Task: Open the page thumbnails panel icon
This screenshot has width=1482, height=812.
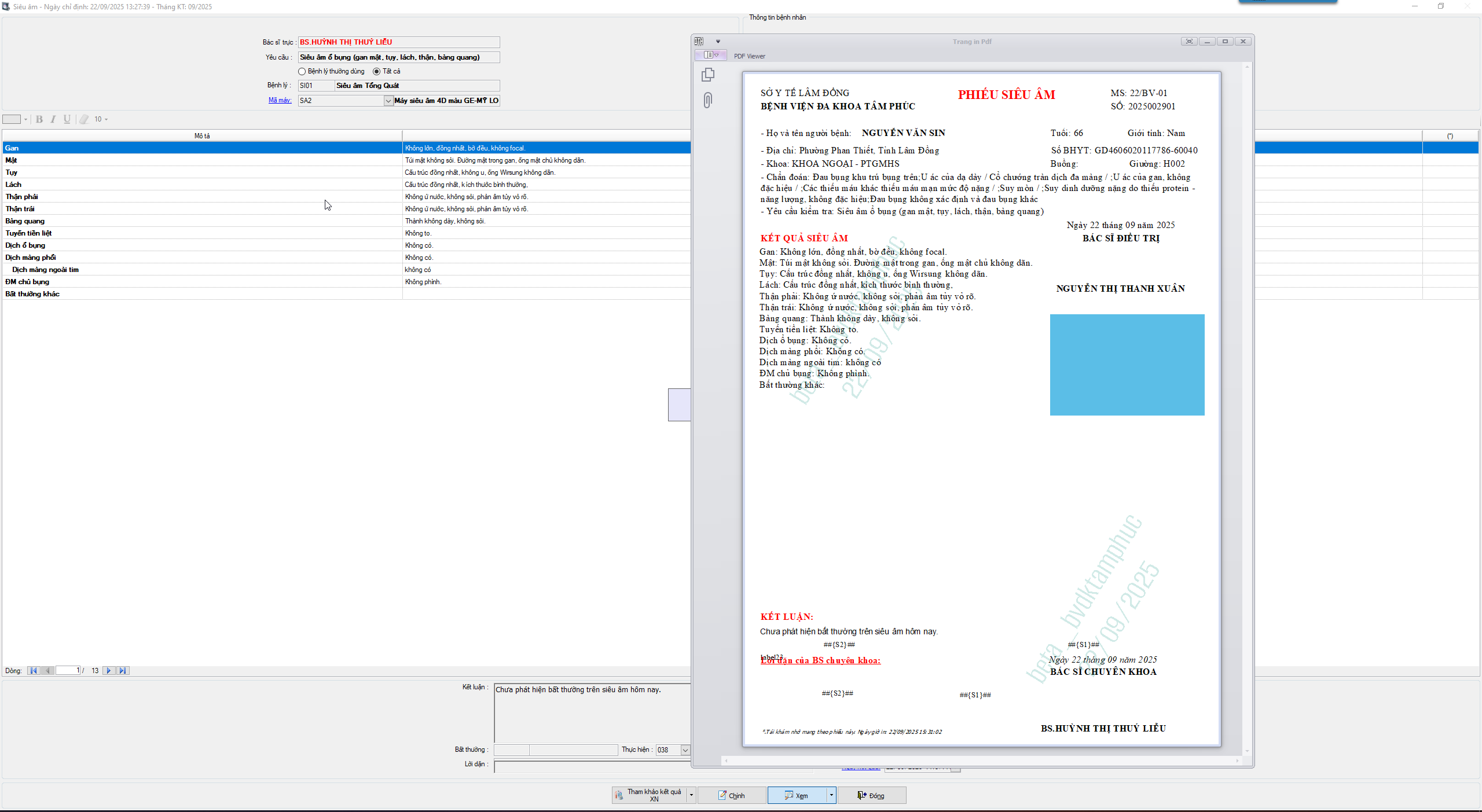Action: [707, 75]
